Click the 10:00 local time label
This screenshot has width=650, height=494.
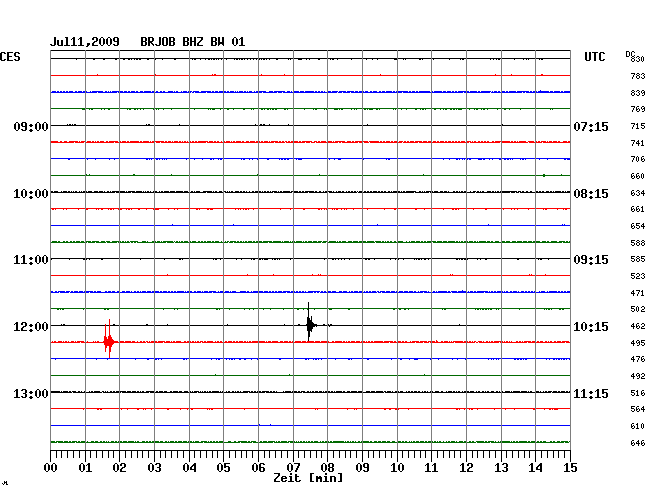point(31,194)
